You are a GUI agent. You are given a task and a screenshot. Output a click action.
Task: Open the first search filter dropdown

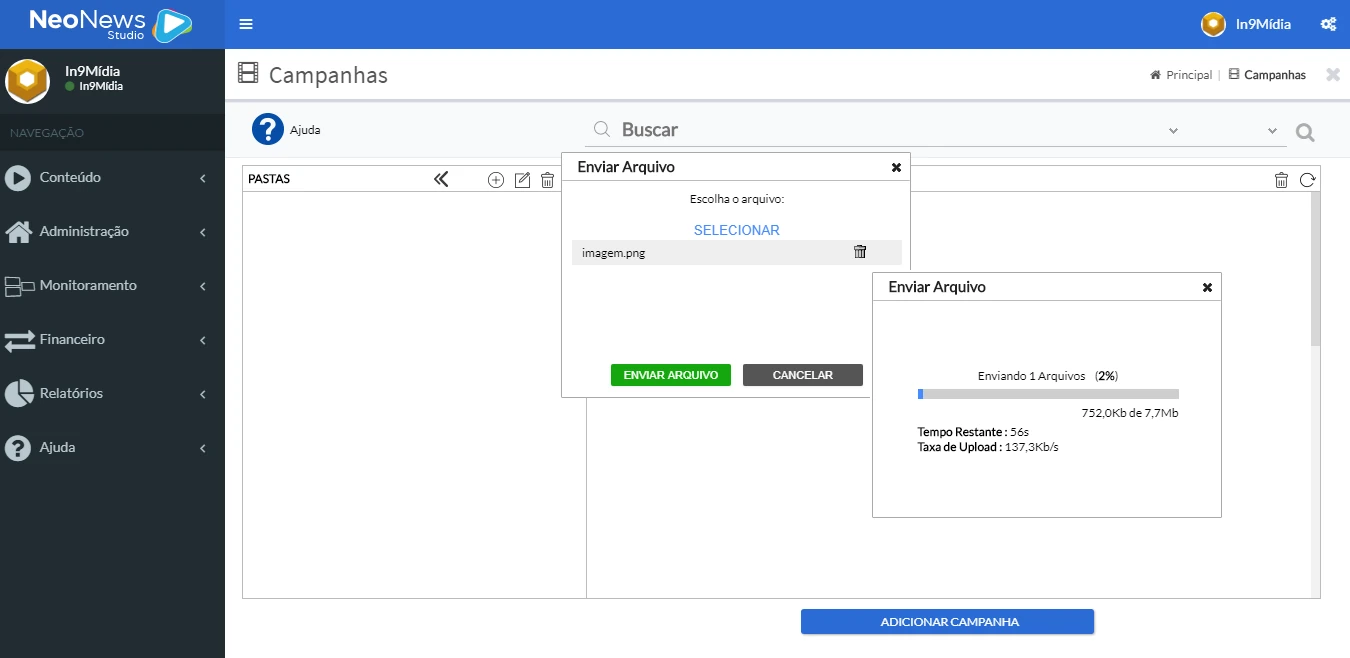tap(1173, 131)
